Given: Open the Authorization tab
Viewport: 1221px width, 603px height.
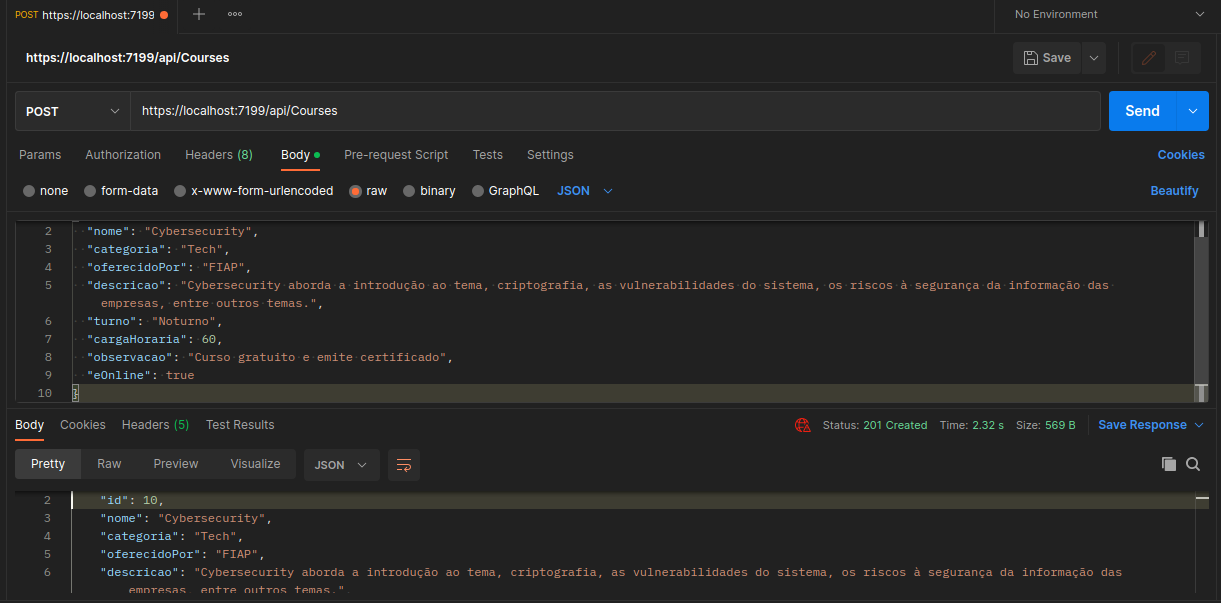Looking at the screenshot, I should [123, 155].
